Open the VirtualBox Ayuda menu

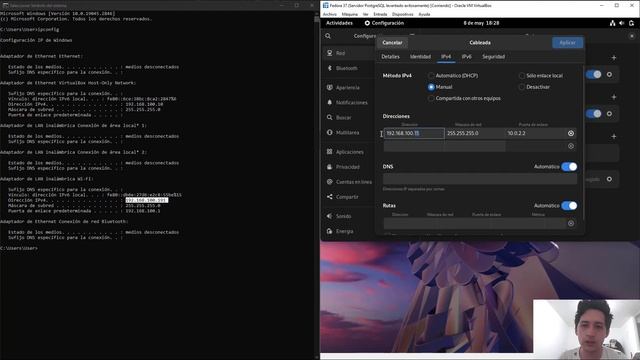[x=424, y=14]
